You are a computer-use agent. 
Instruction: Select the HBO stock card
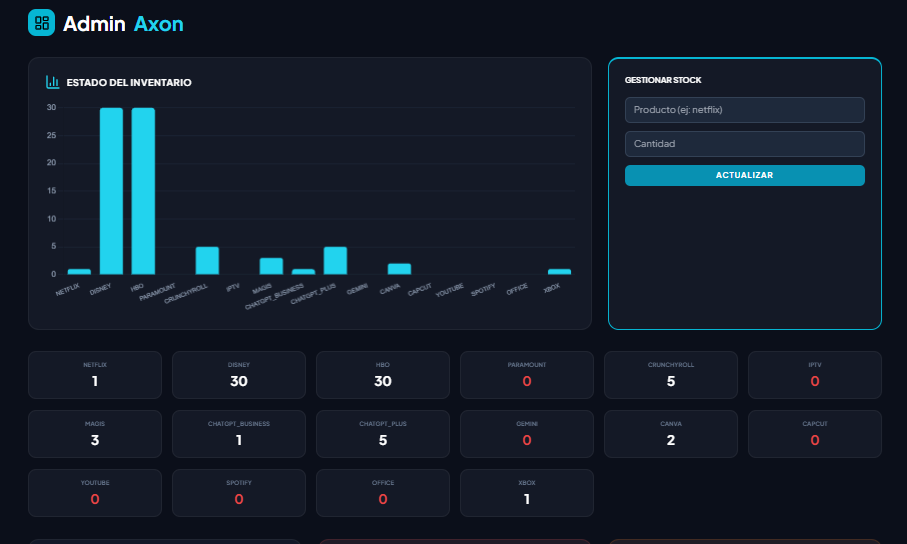tap(383, 375)
